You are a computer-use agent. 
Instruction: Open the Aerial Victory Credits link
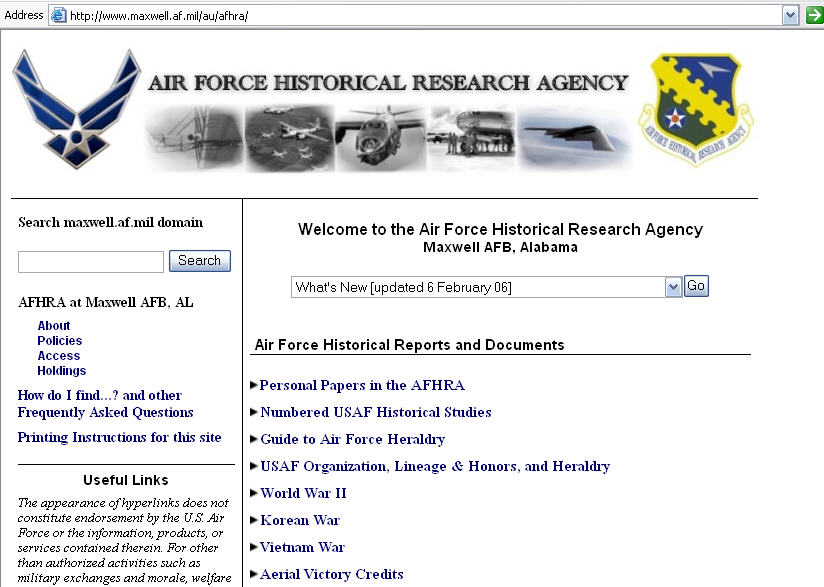click(x=332, y=574)
